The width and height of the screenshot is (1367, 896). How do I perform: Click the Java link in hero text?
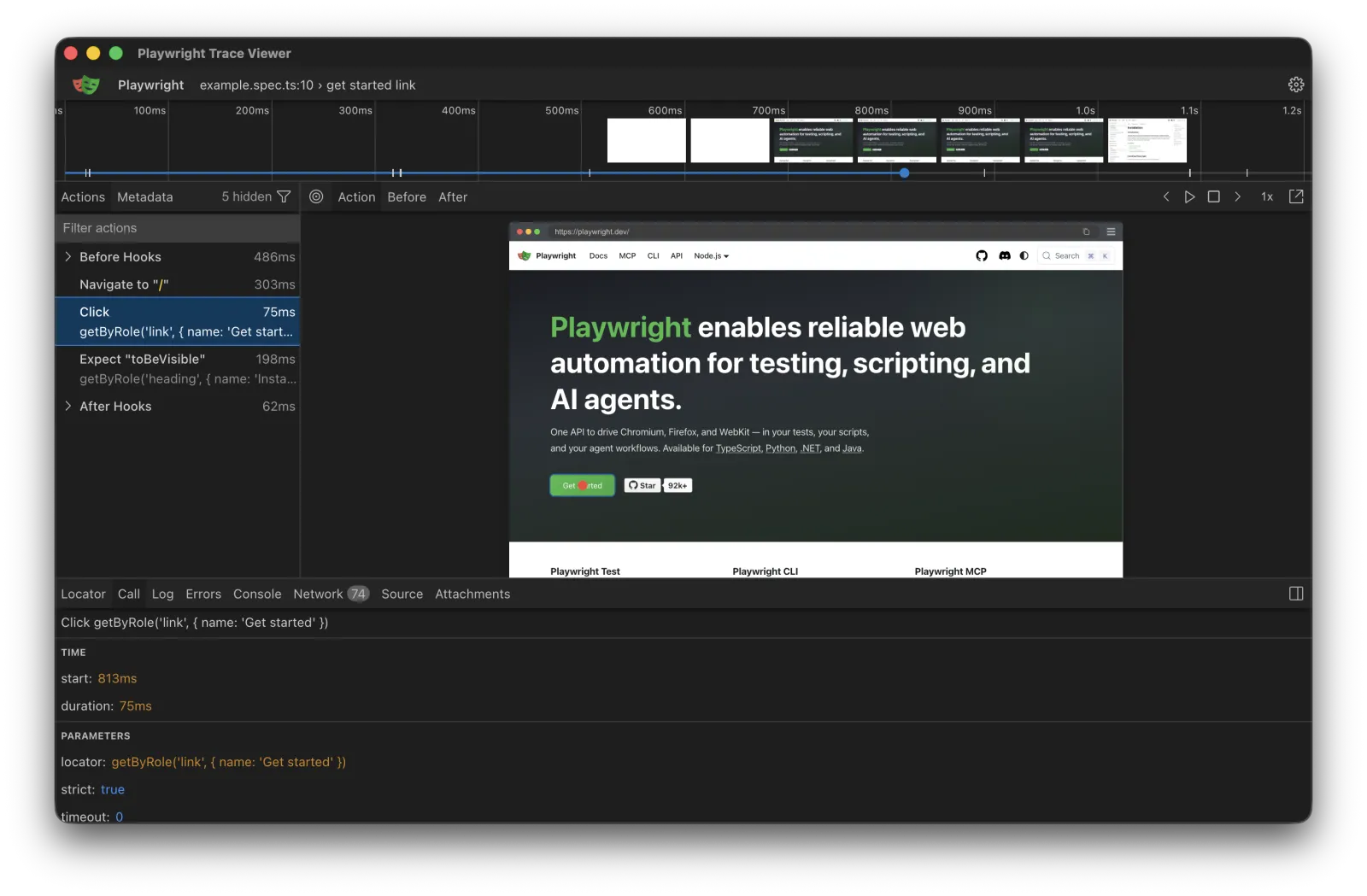point(852,448)
